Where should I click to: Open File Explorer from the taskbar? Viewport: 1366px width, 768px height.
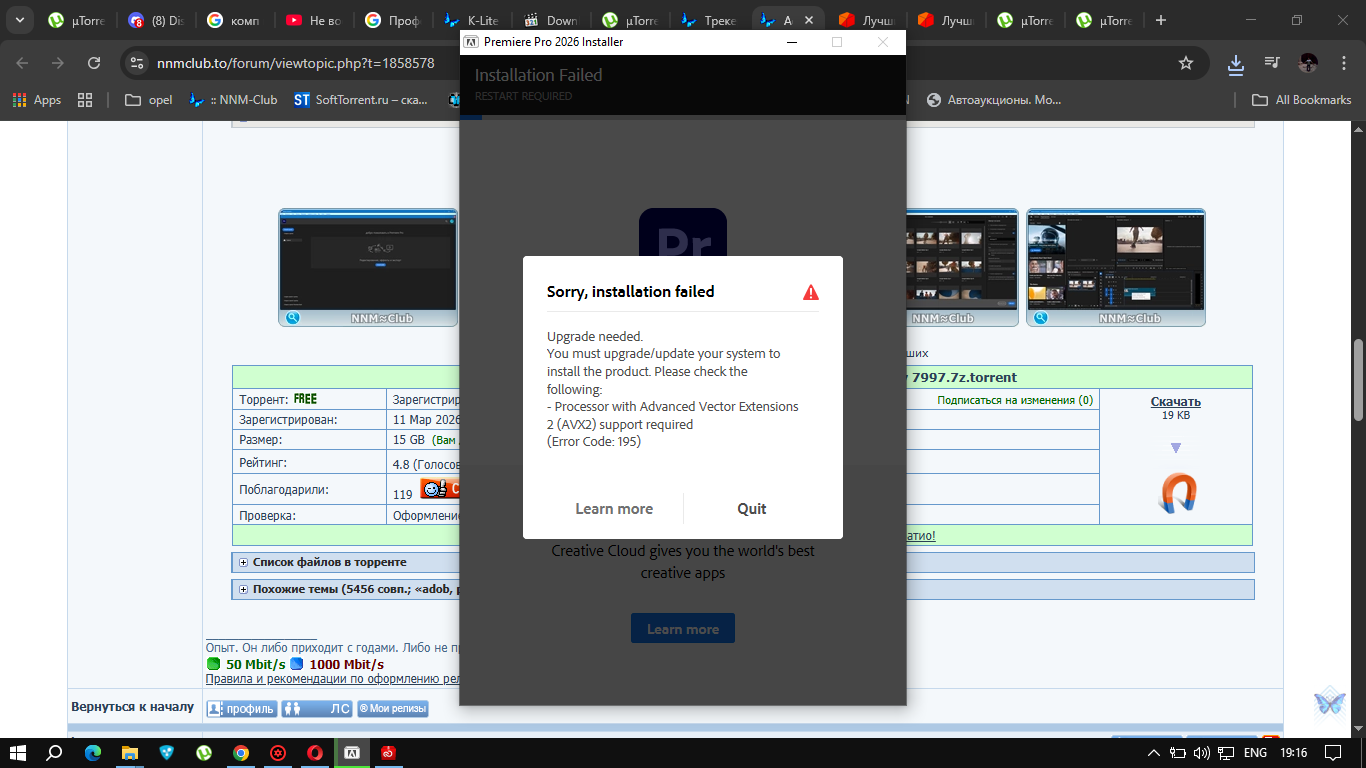[130, 752]
